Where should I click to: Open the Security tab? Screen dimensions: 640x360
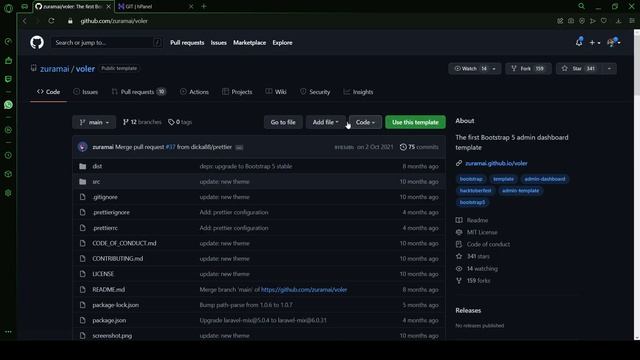pyautogui.click(x=315, y=92)
